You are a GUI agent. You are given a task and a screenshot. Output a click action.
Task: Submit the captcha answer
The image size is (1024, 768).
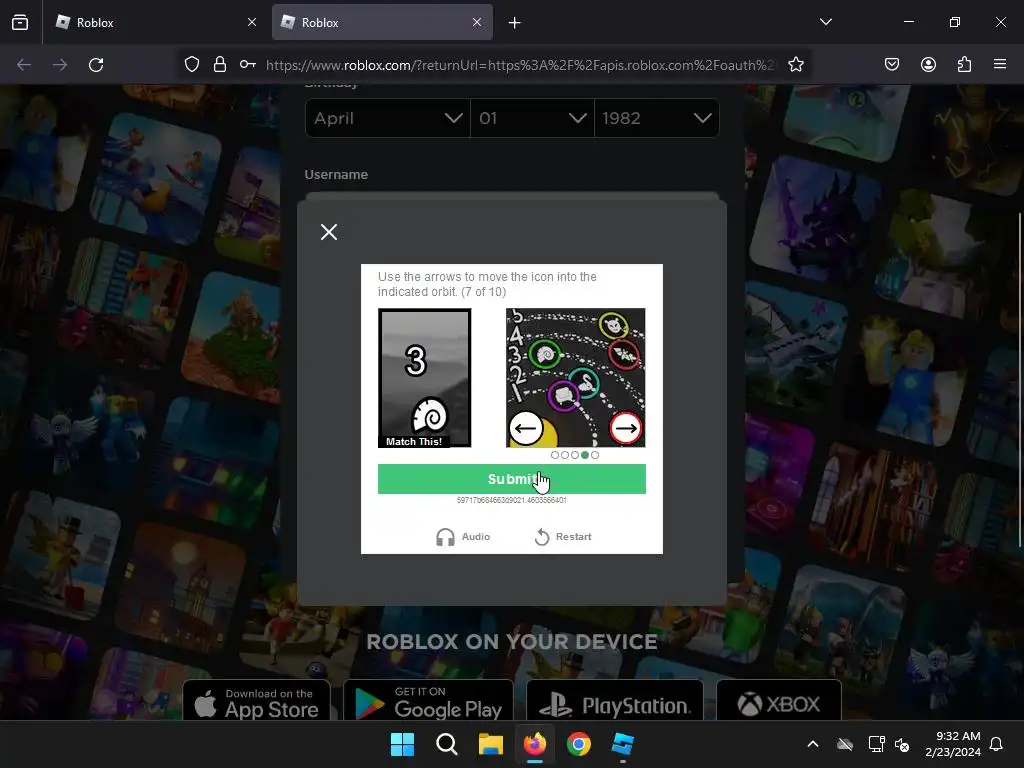pyautogui.click(x=511, y=479)
